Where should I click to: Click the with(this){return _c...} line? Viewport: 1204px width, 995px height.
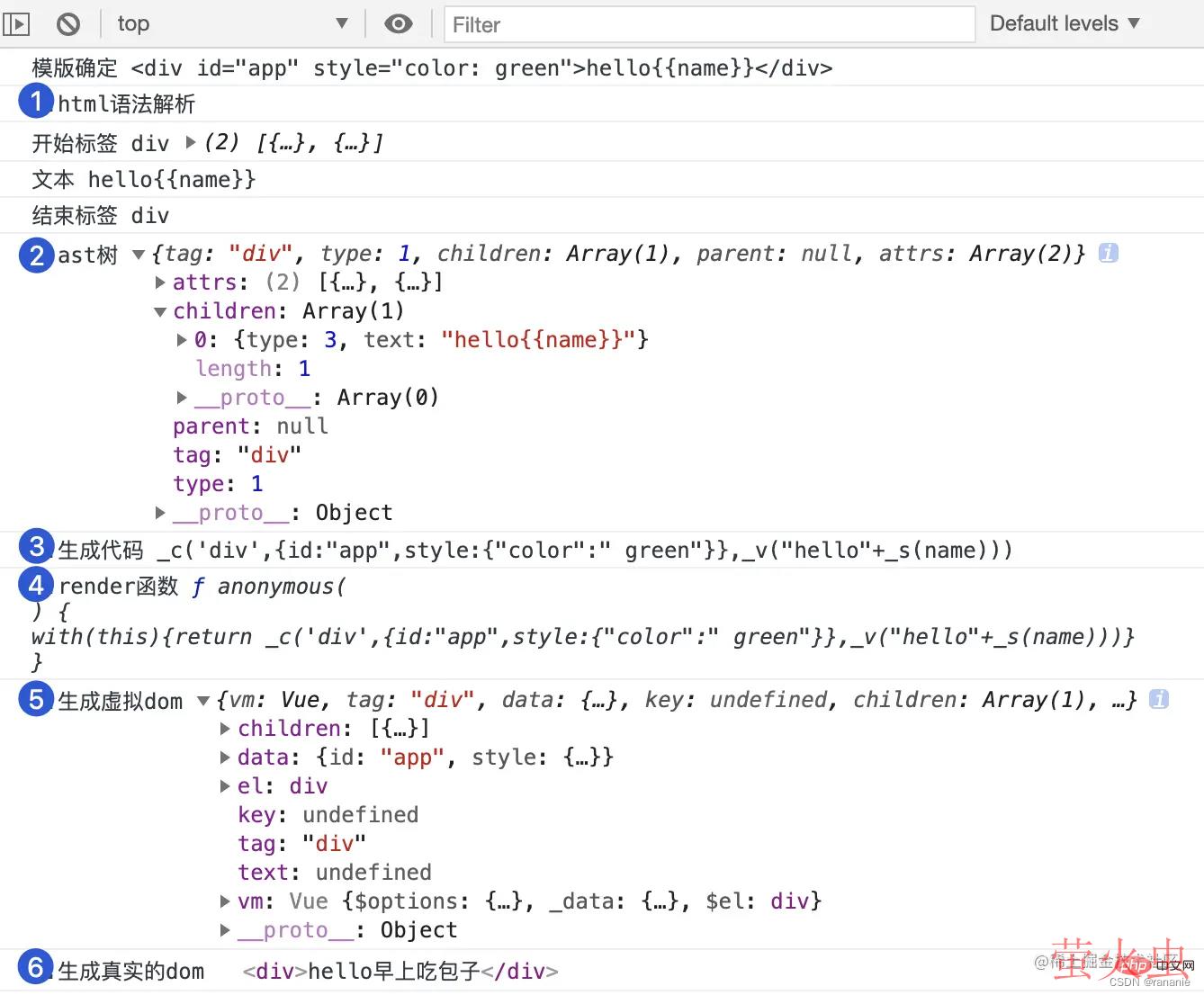pos(582,637)
